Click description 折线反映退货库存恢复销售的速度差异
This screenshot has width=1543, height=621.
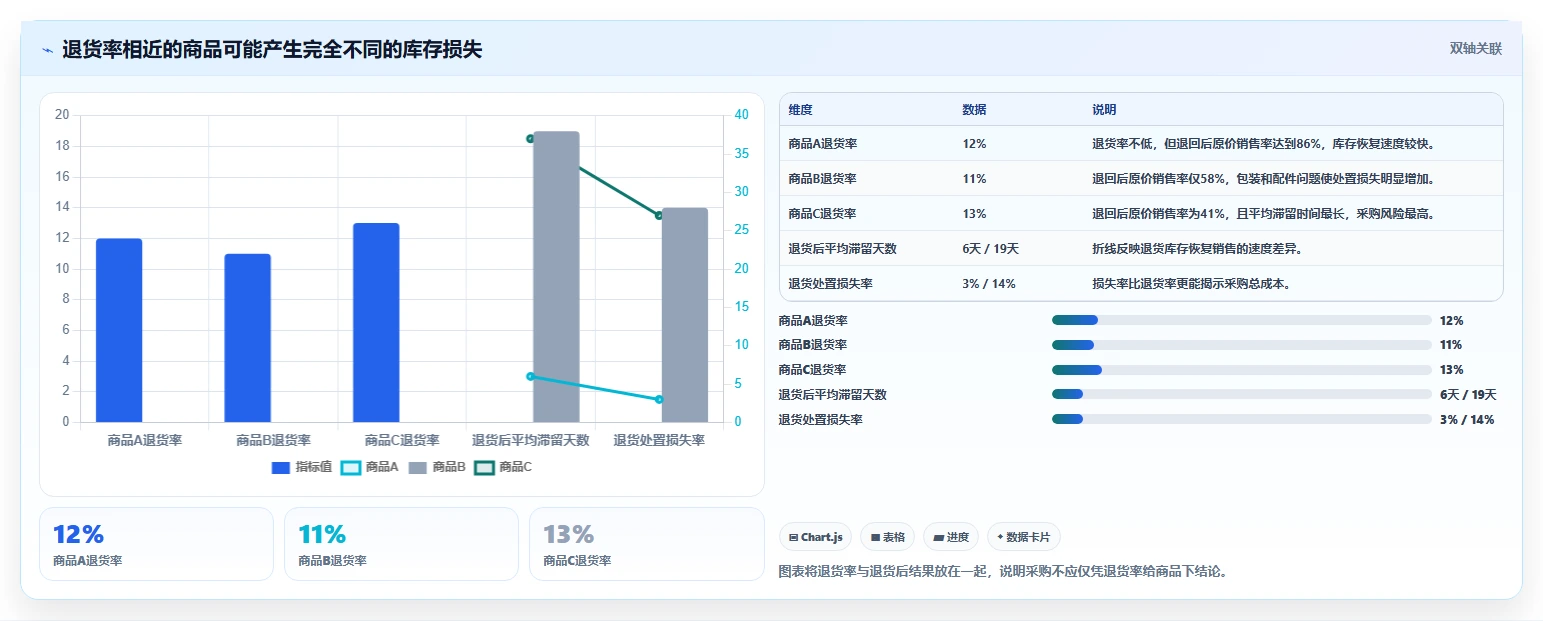[1197, 249]
